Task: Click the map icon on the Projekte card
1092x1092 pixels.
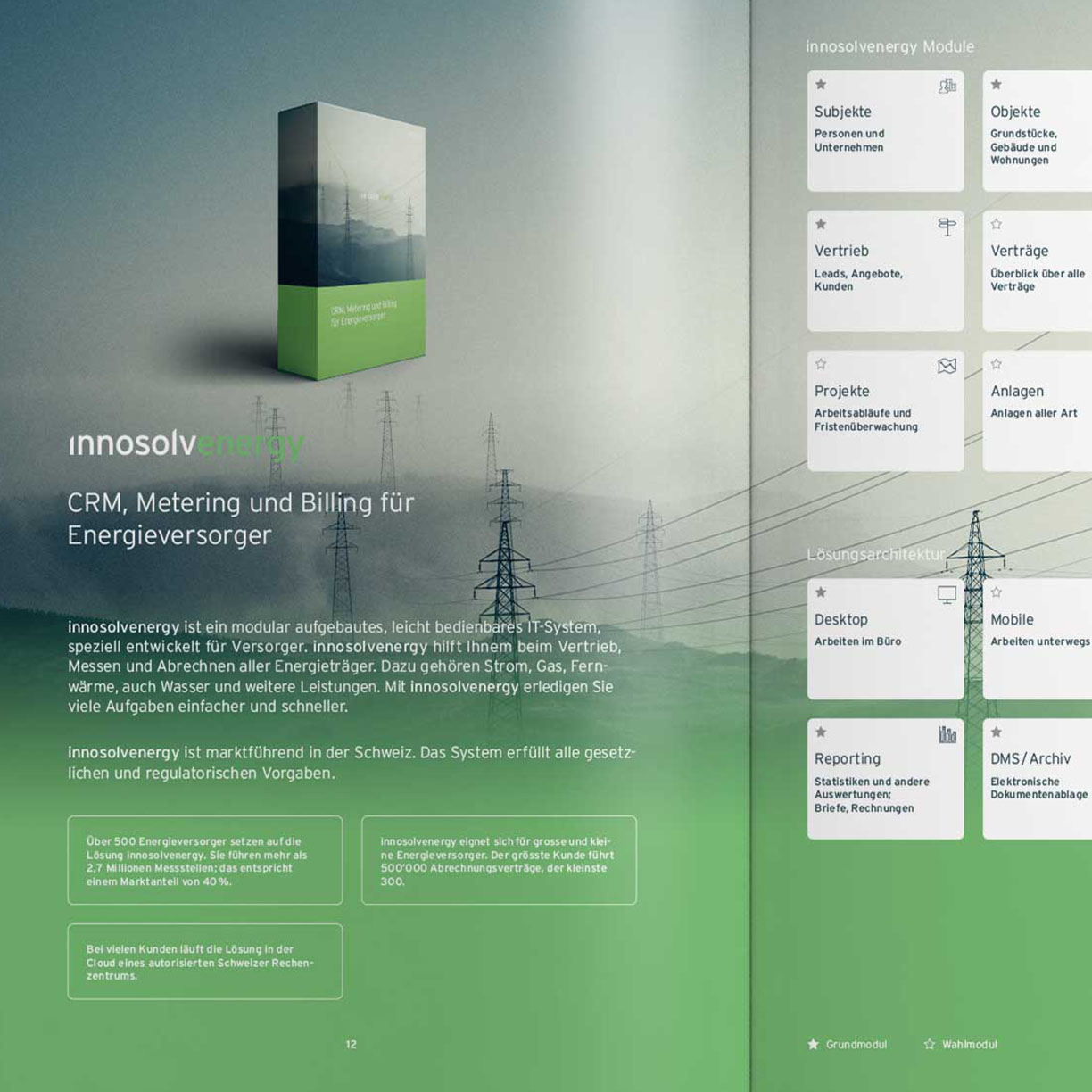Action: point(947,366)
